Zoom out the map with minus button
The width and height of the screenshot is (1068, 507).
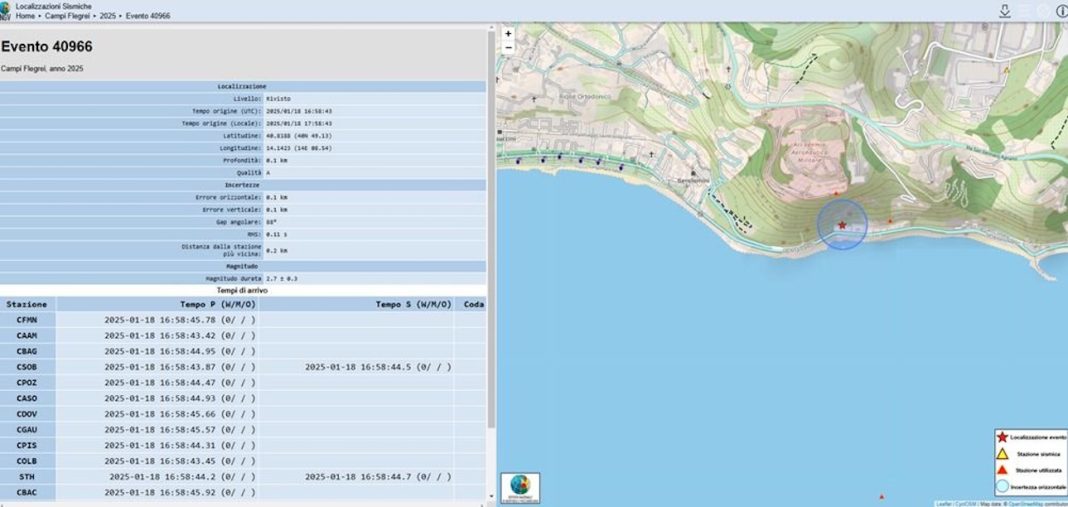pyautogui.click(x=508, y=47)
